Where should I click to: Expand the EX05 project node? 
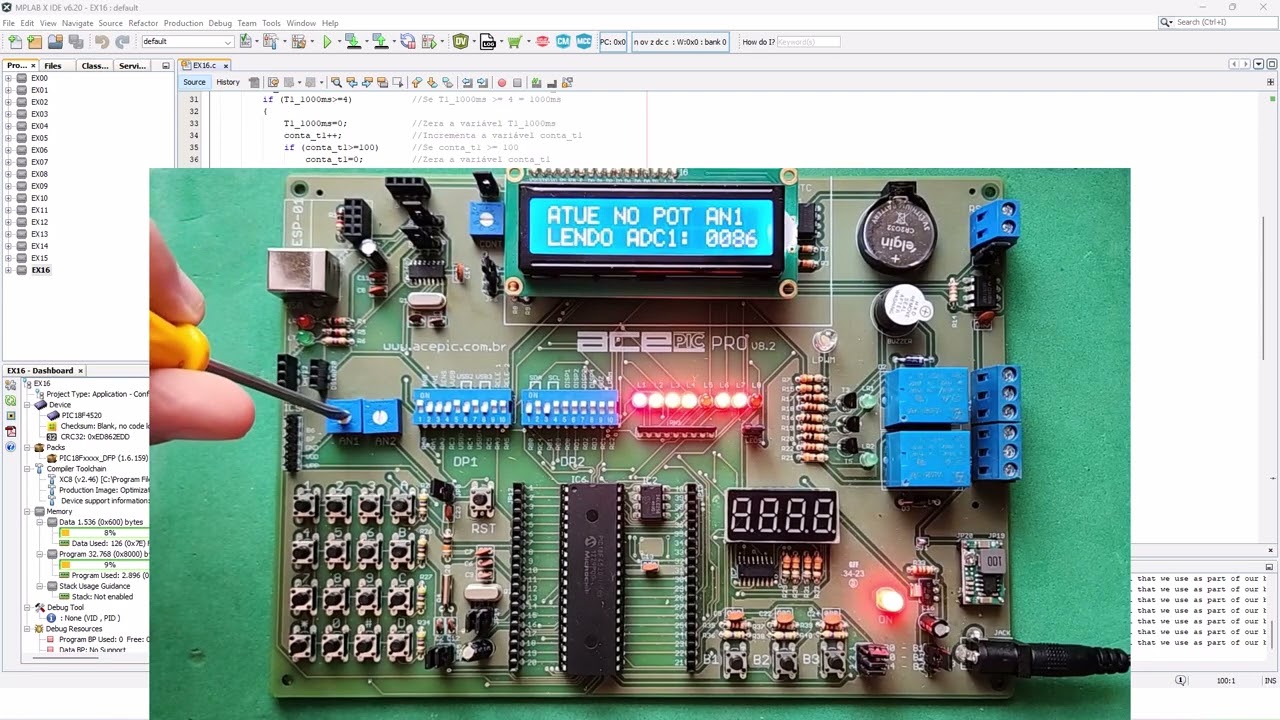(x=9, y=138)
